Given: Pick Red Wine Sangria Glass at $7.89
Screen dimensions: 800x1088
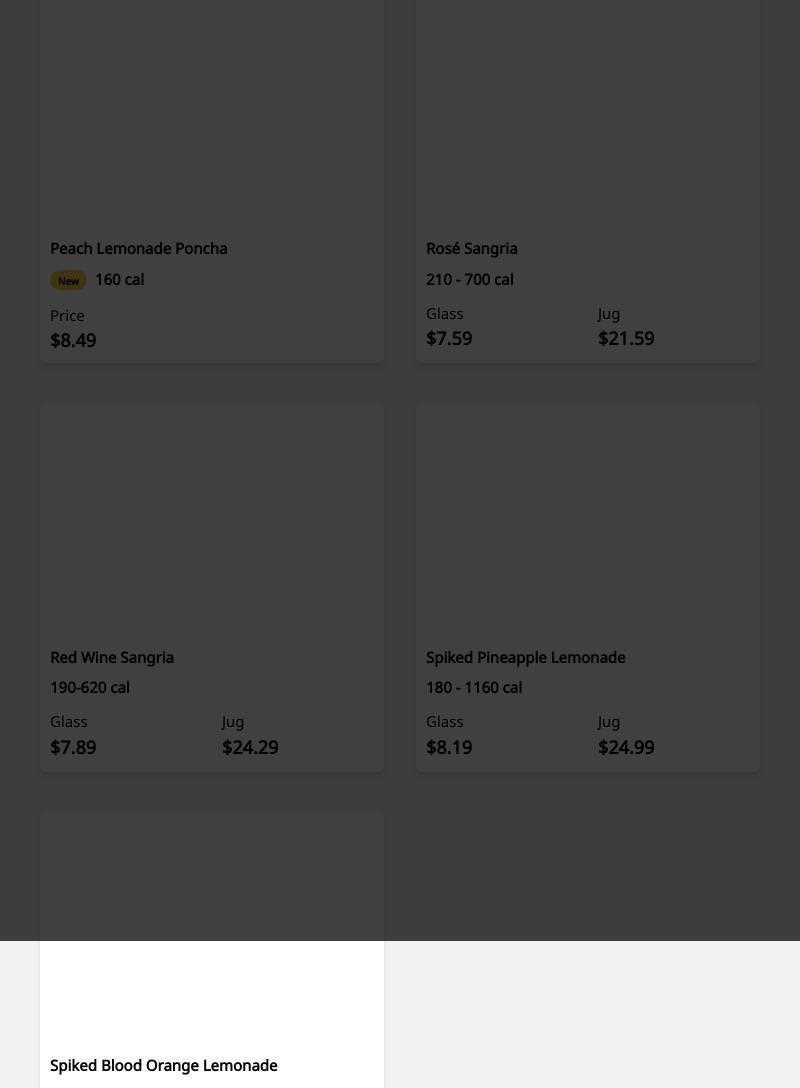Looking at the screenshot, I should click(73, 747).
